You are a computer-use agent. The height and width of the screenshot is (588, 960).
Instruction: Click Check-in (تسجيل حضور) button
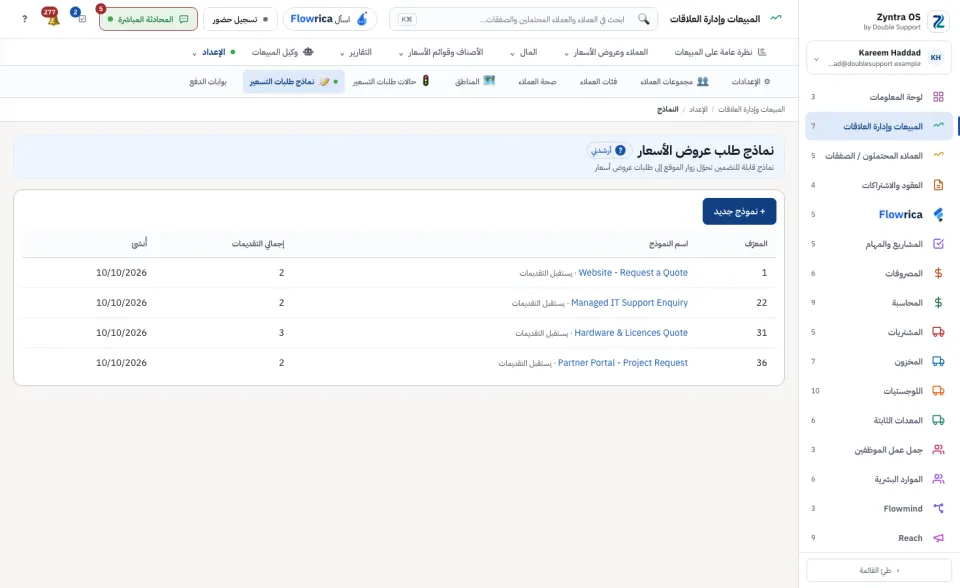coord(240,19)
